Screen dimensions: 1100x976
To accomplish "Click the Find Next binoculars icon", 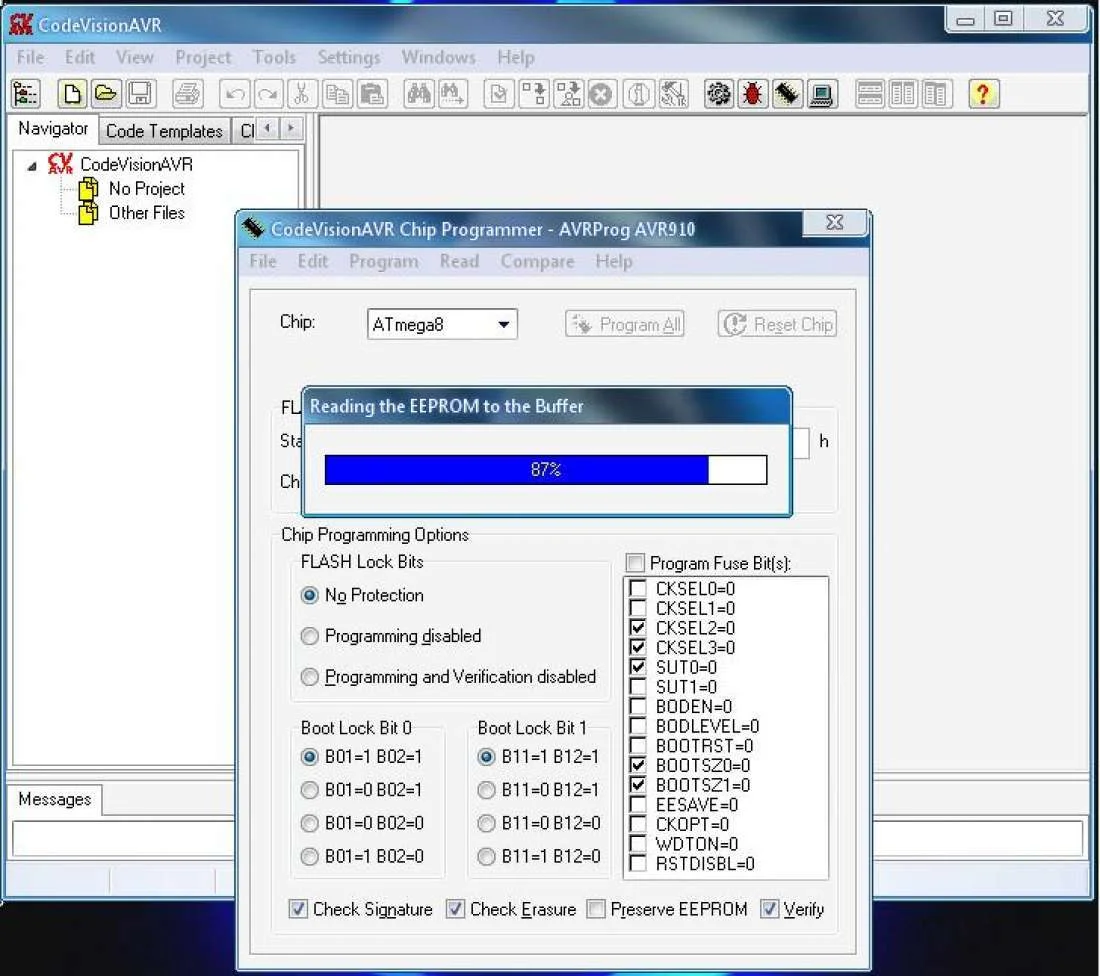I will coord(452,94).
